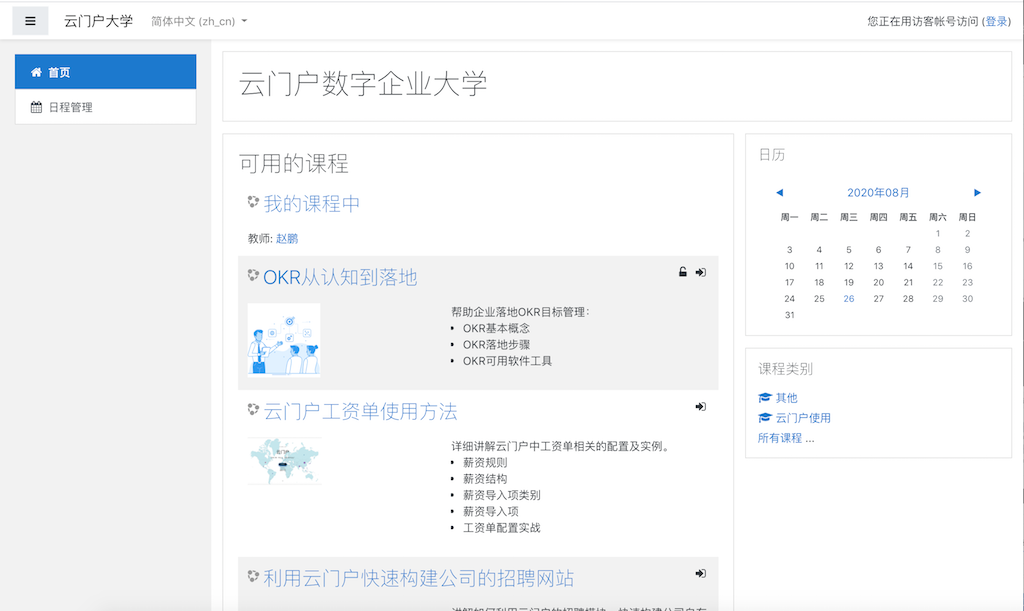Open the 利用云门户快速构建公司的招聘网站 course
Image resolution: width=1024 pixels, height=611 pixels.
(x=419, y=578)
